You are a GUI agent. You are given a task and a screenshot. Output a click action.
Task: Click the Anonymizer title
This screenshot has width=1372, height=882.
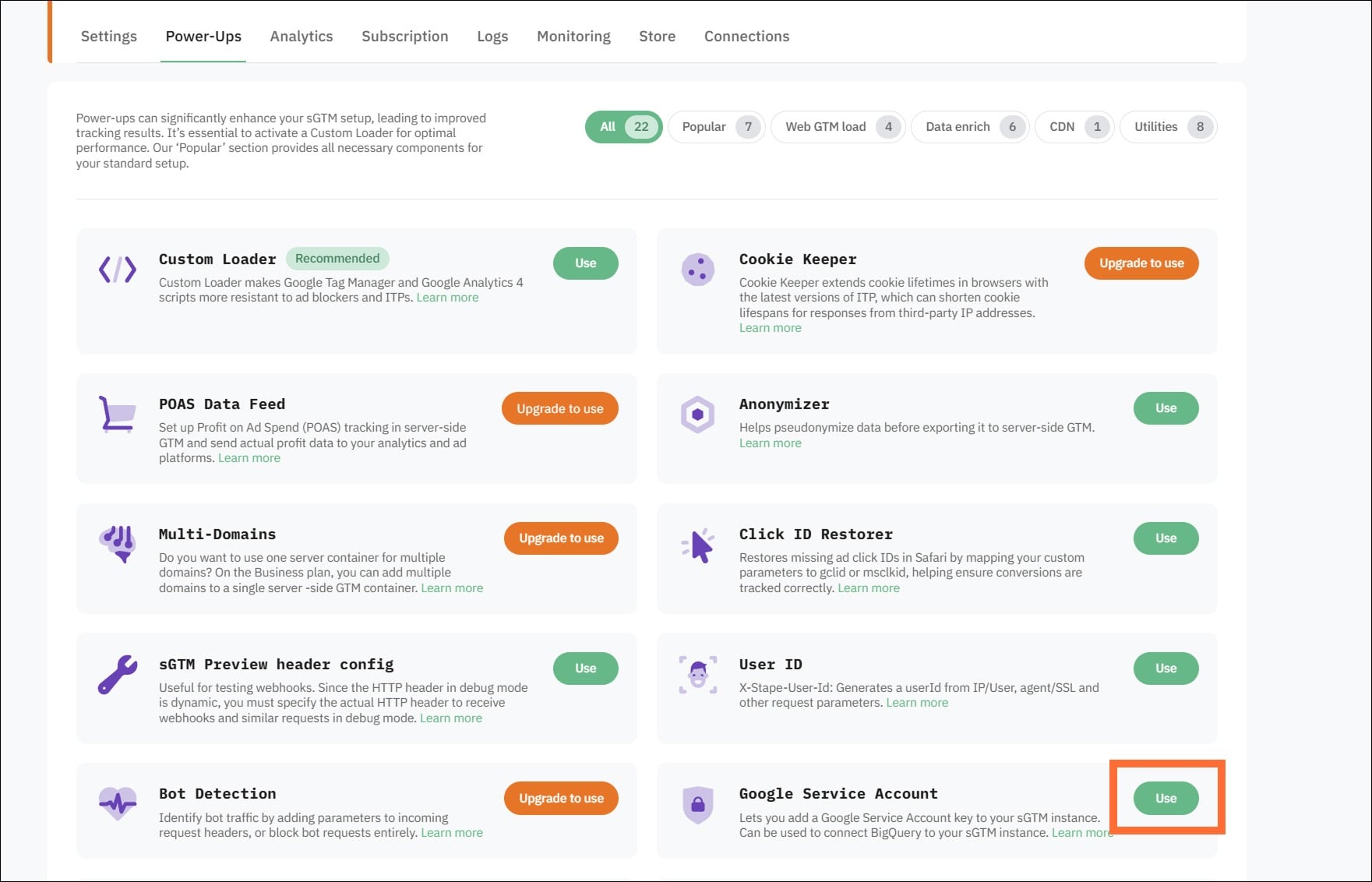[x=784, y=404]
